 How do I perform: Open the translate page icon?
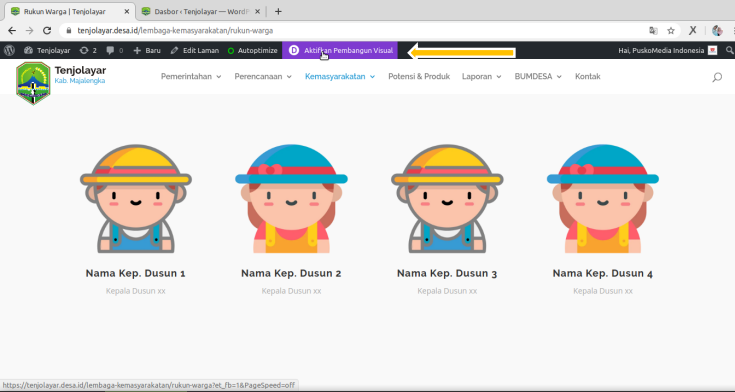click(653, 30)
